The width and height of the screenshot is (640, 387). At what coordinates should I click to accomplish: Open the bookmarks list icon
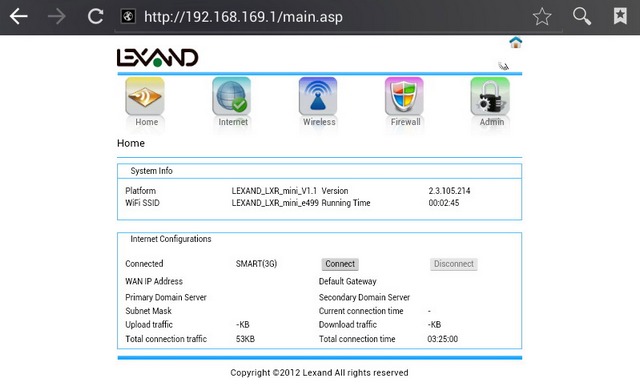620,16
